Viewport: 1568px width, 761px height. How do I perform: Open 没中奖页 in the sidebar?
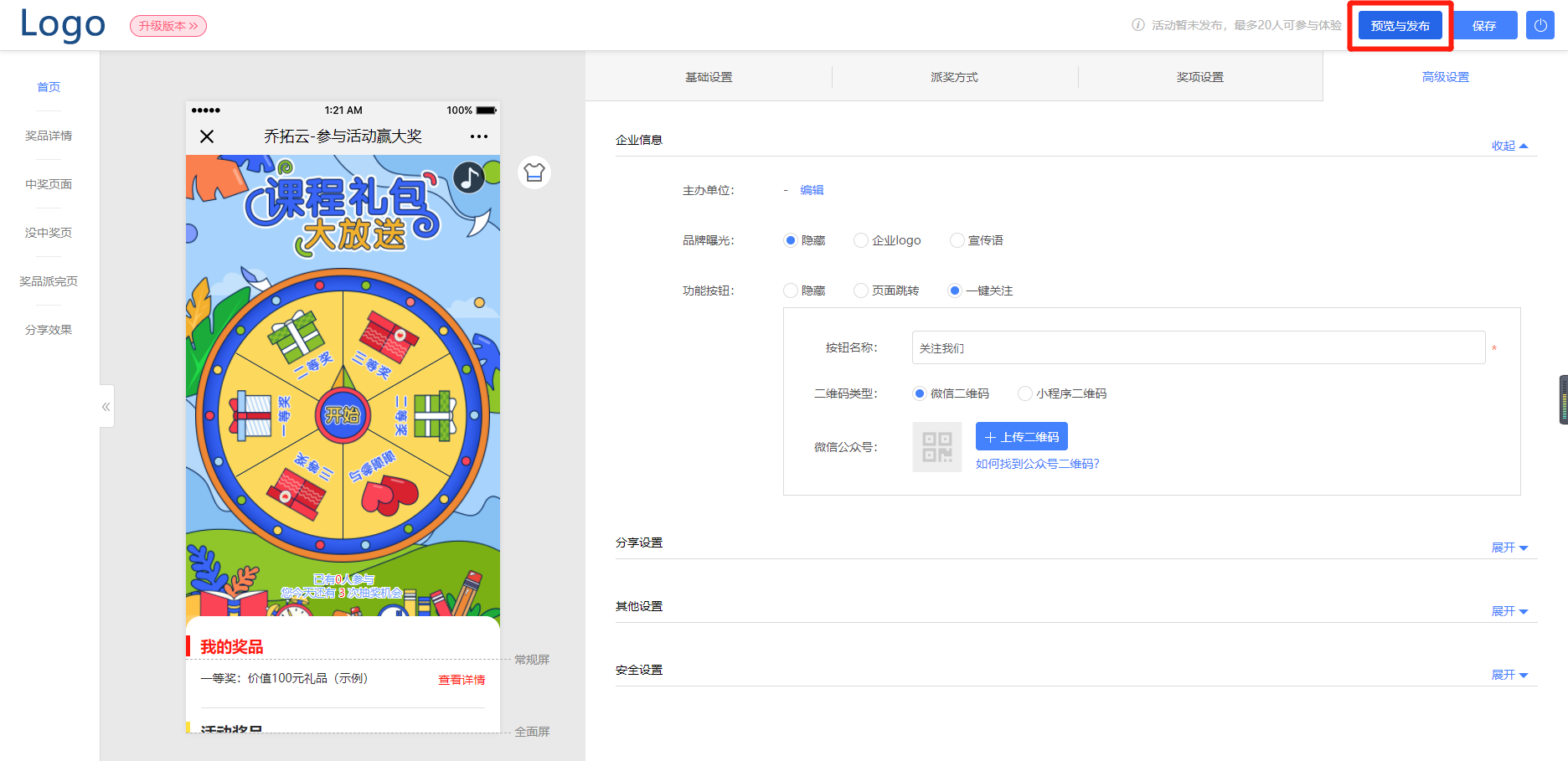tap(49, 233)
